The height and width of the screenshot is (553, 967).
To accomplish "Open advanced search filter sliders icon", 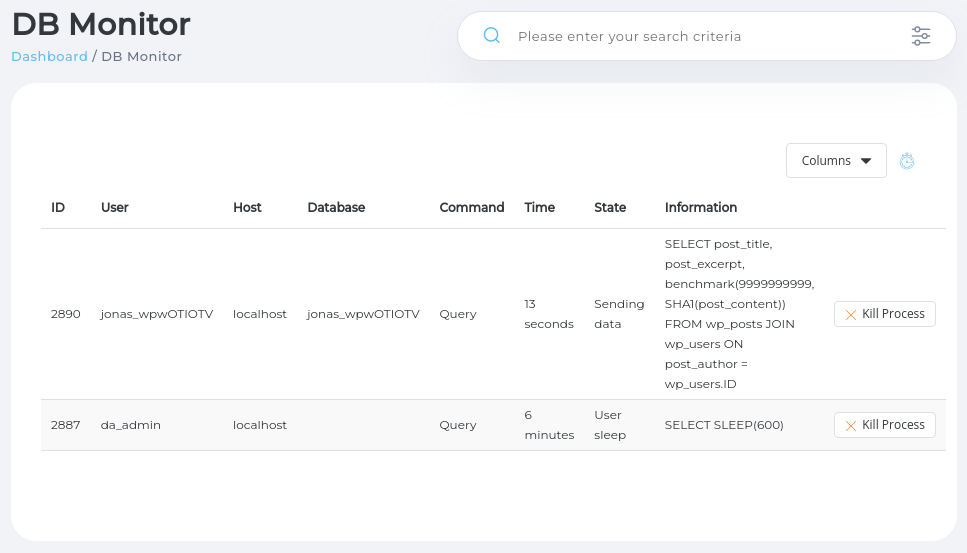I will click(x=920, y=36).
